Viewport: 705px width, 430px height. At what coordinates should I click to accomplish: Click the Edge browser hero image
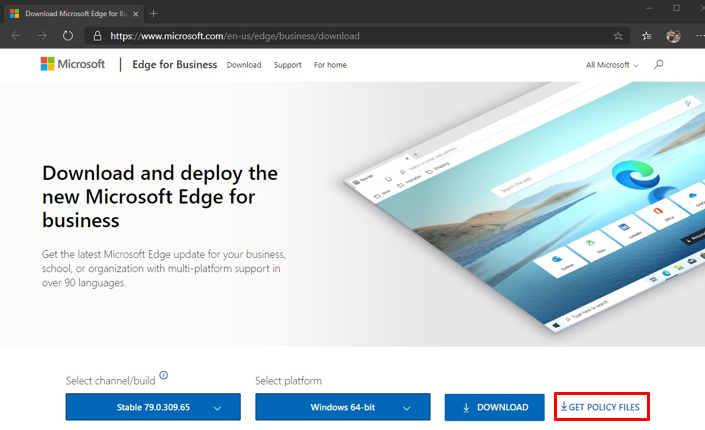(524, 207)
